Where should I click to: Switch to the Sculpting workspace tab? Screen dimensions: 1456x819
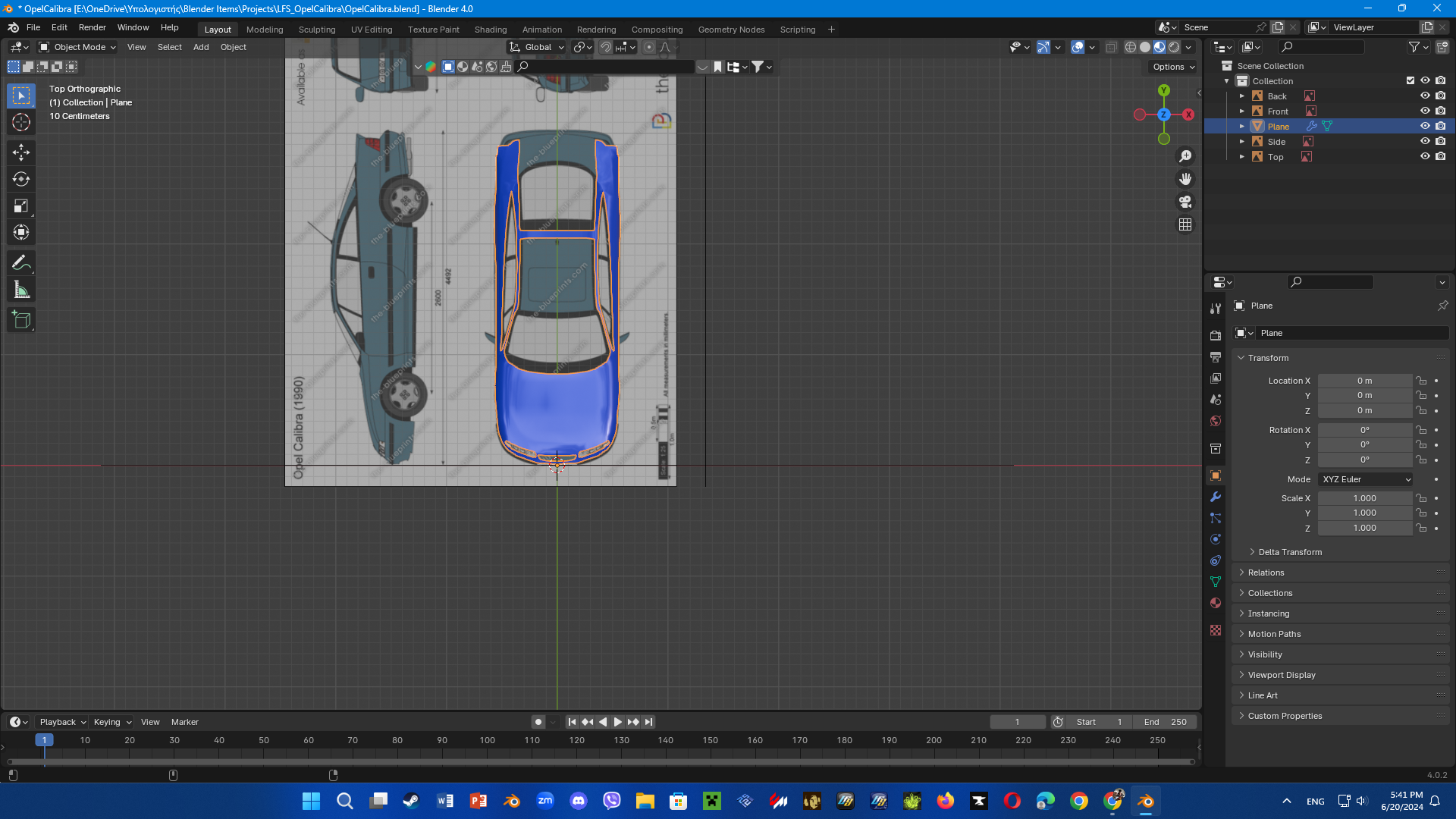[x=316, y=30]
